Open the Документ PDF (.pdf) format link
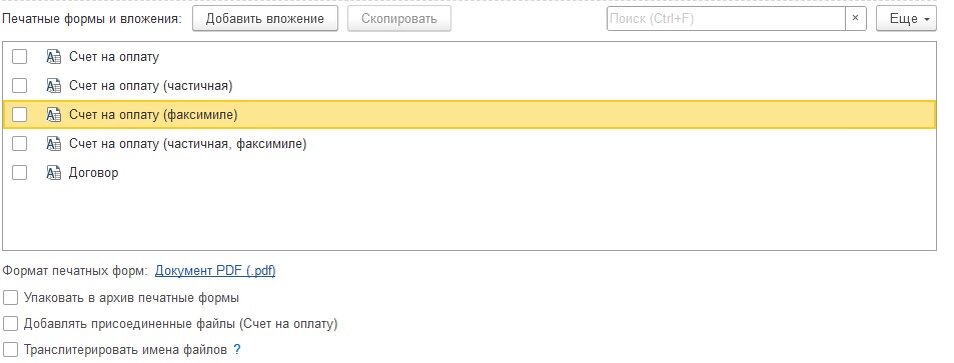 (215, 271)
